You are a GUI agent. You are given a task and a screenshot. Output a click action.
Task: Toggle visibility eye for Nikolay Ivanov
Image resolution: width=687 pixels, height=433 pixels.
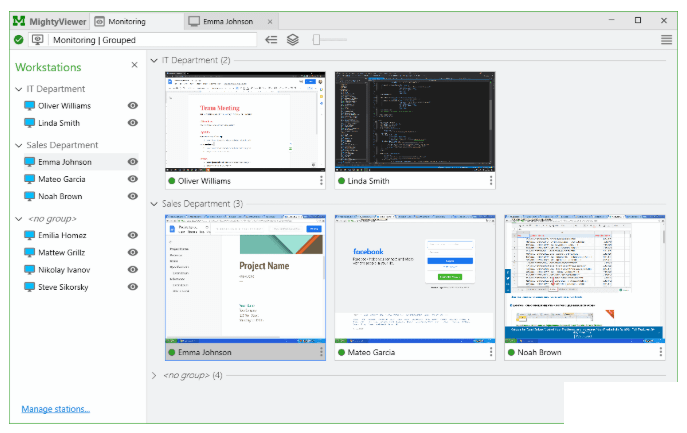tap(133, 270)
